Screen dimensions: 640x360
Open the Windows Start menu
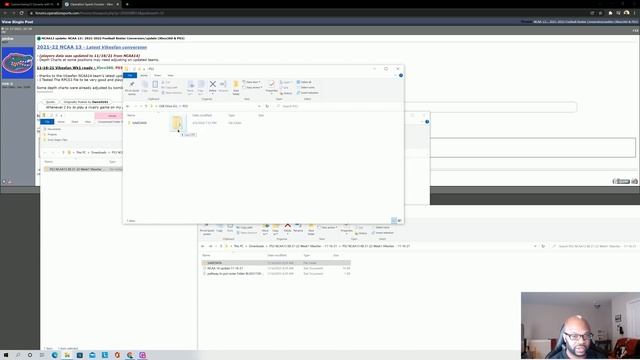[x=6, y=355]
